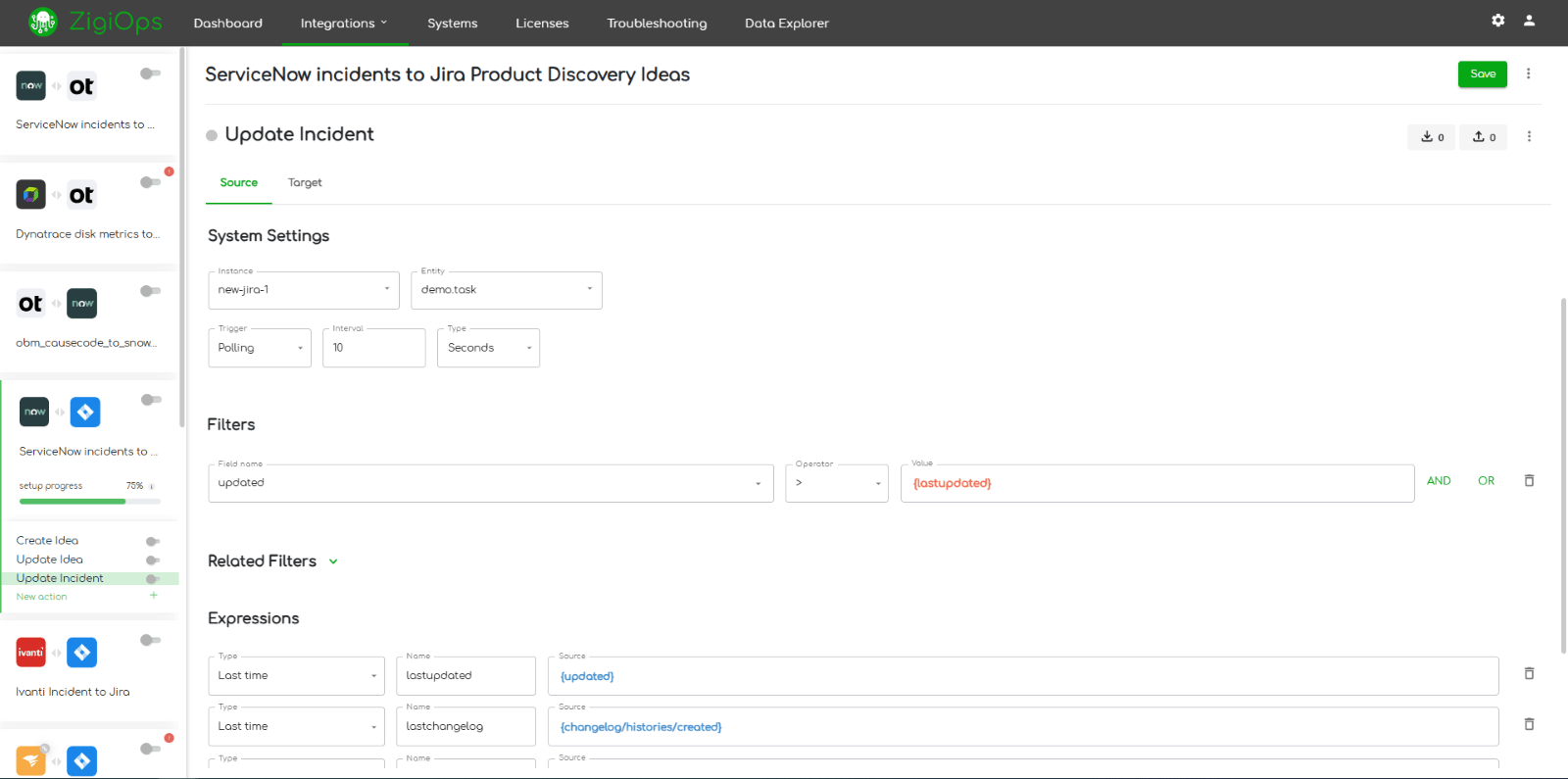Click the New action link
The width and height of the screenshot is (1568, 779).
click(x=42, y=597)
